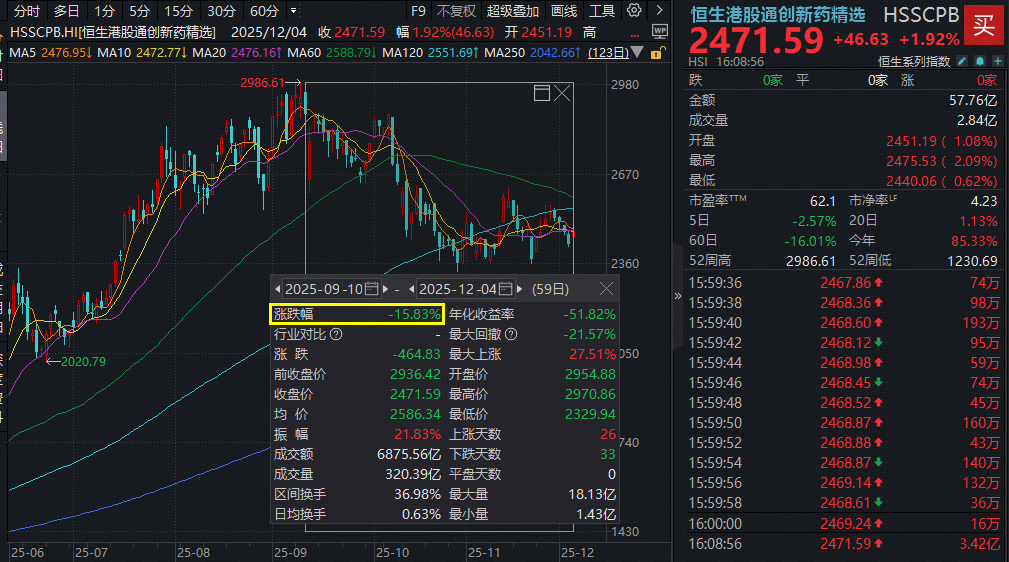The height and width of the screenshot is (562, 1009).
Task: Click the red 买 buy button
Action: pyautogui.click(x=983, y=25)
